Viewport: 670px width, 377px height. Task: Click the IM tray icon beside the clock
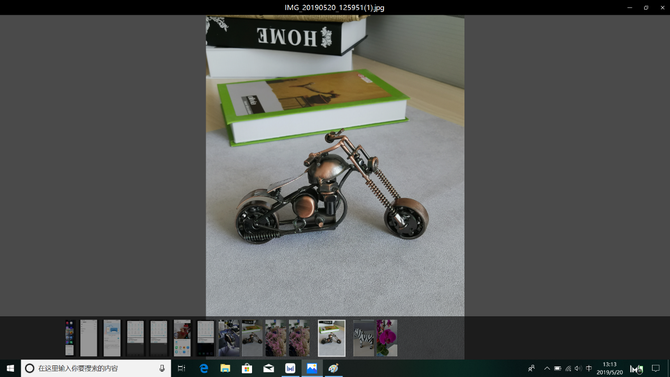636,369
